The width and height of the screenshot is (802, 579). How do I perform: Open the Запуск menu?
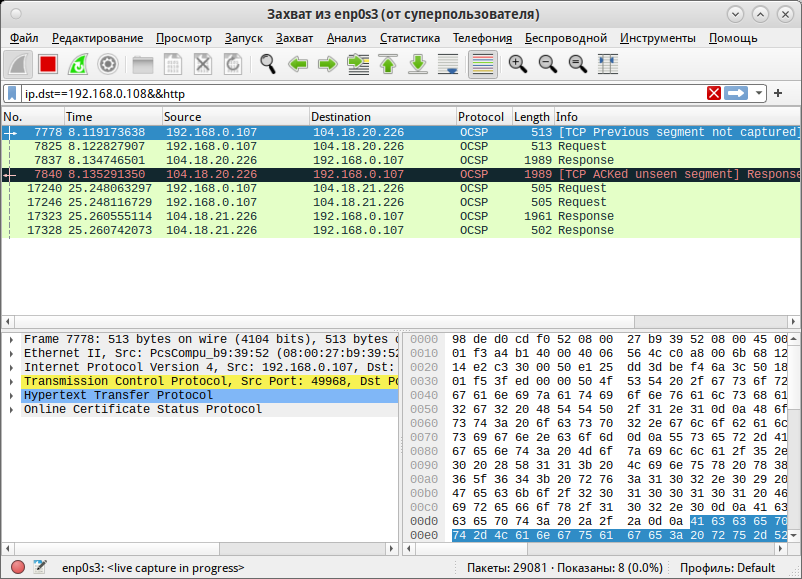(243, 38)
